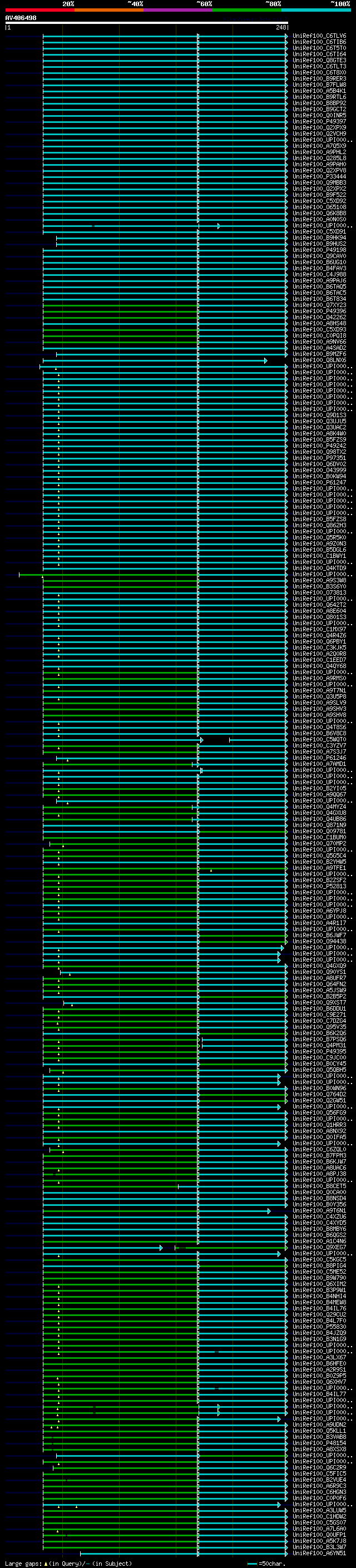
Task: Select the UniRef100_A5B4K1 label
Action: [x=319, y=91]
